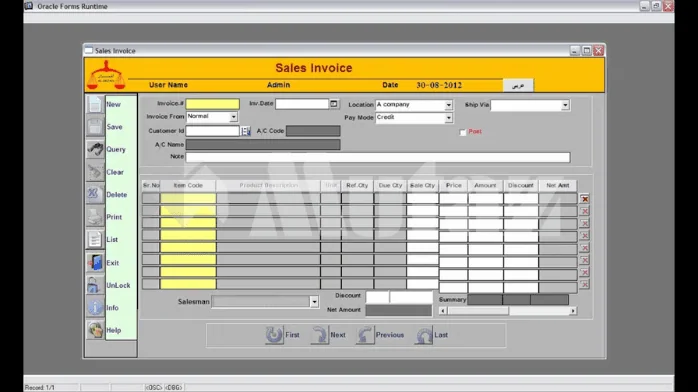Image resolution: width=698 pixels, height=392 pixels.
Task: Open the Inv.Date calendar picker icon
Action: point(334,104)
